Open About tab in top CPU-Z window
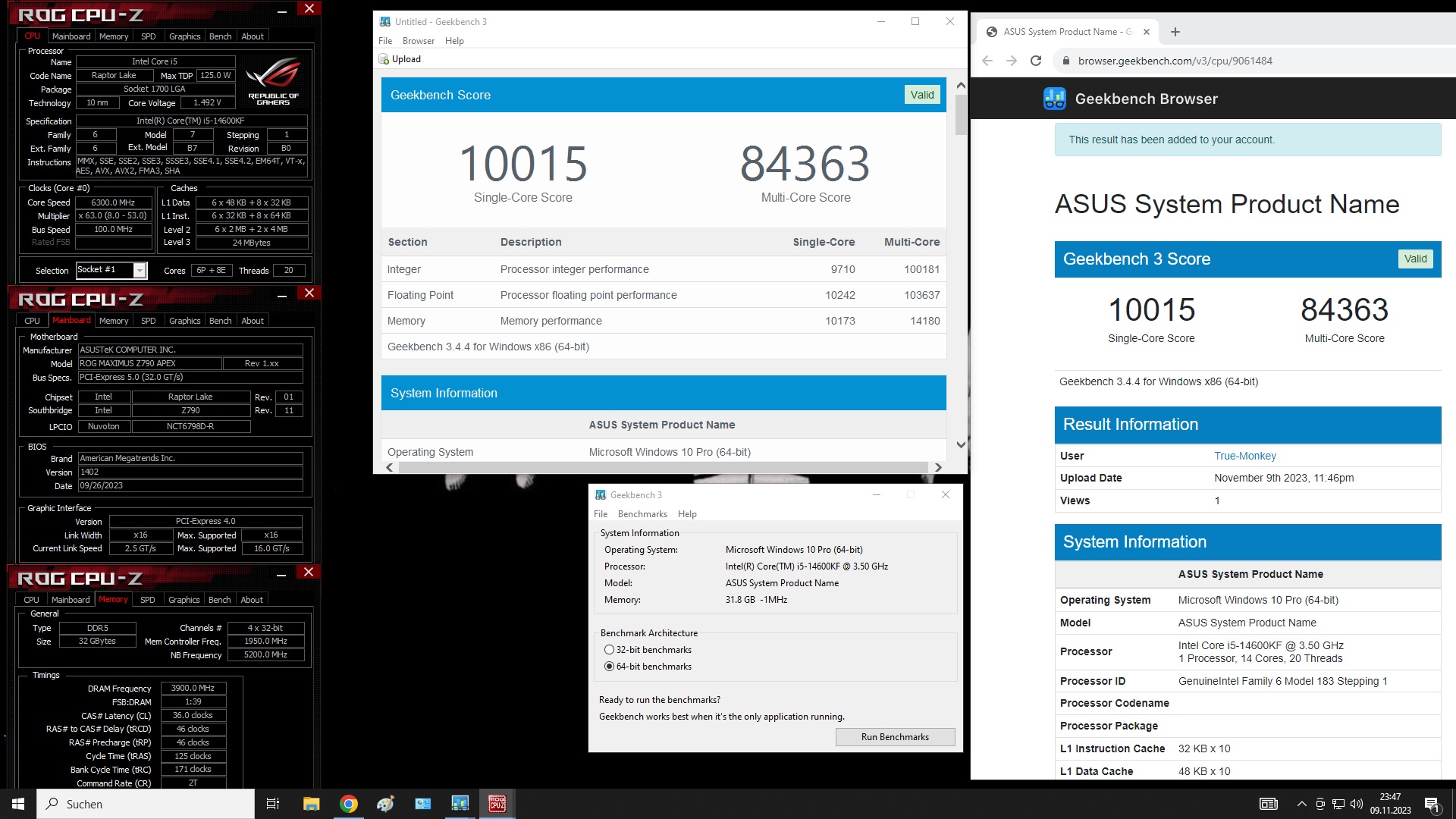This screenshot has width=1456, height=819. coord(253,36)
